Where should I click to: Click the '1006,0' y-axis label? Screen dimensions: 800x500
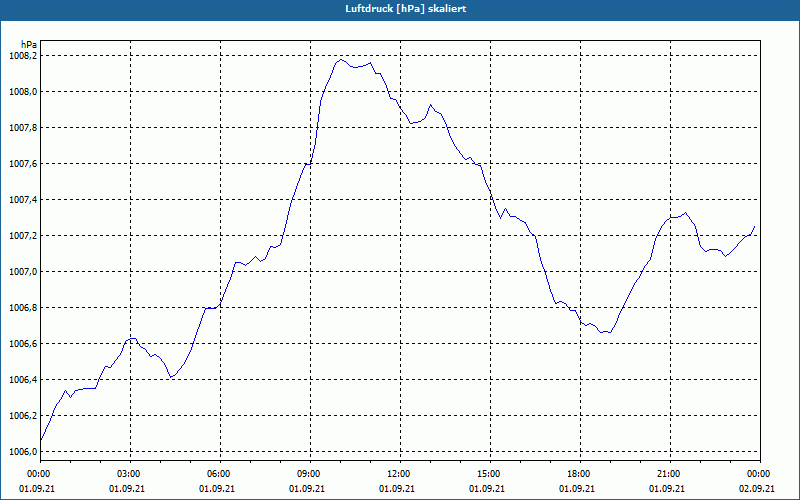(23, 452)
